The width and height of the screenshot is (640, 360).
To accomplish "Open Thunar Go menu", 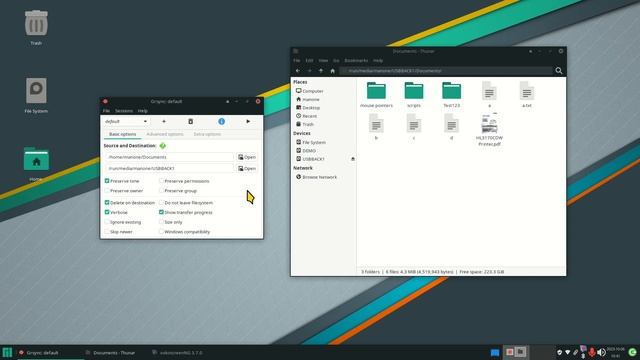I will tap(336, 60).
